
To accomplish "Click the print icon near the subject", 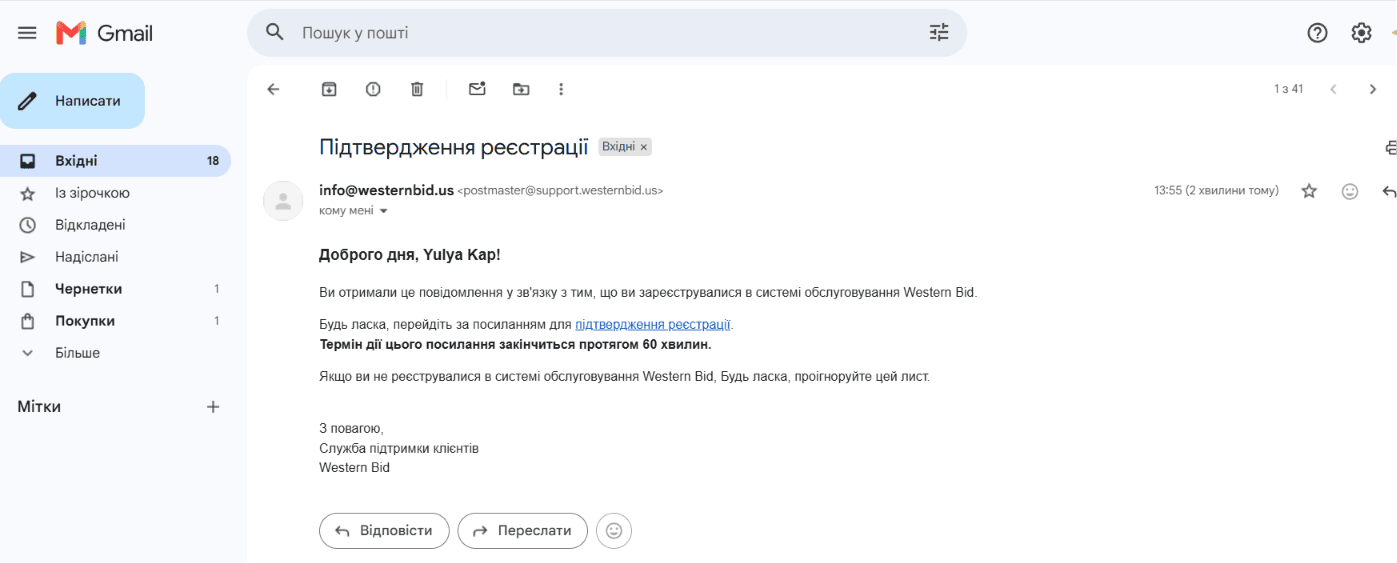I will coord(1390,147).
